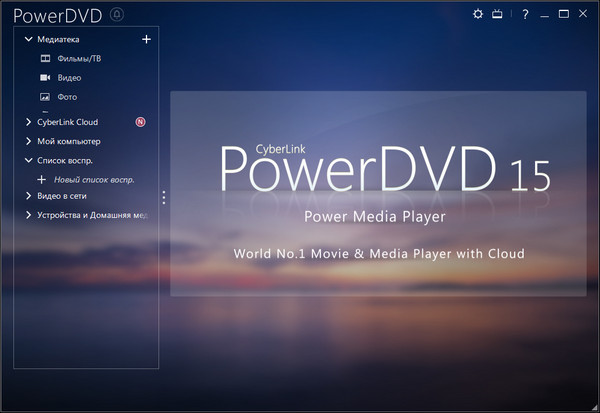Expand the Мой компьютер tree node
The height and width of the screenshot is (413, 600).
[28, 141]
